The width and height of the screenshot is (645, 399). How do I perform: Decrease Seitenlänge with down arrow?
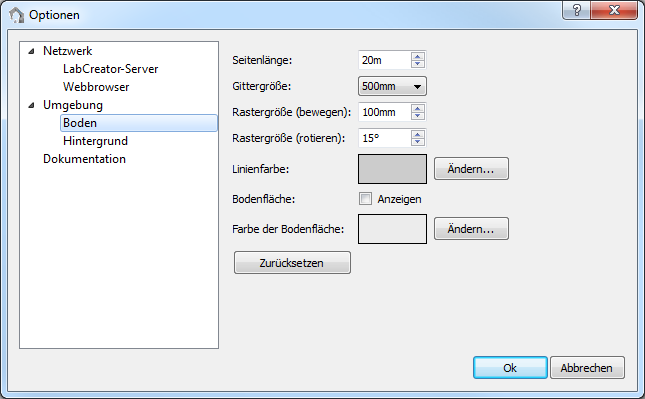[x=418, y=64]
